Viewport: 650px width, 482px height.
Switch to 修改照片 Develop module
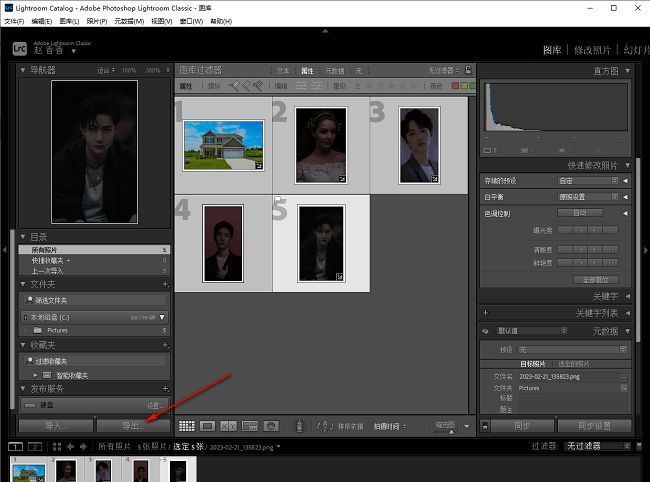point(594,49)
